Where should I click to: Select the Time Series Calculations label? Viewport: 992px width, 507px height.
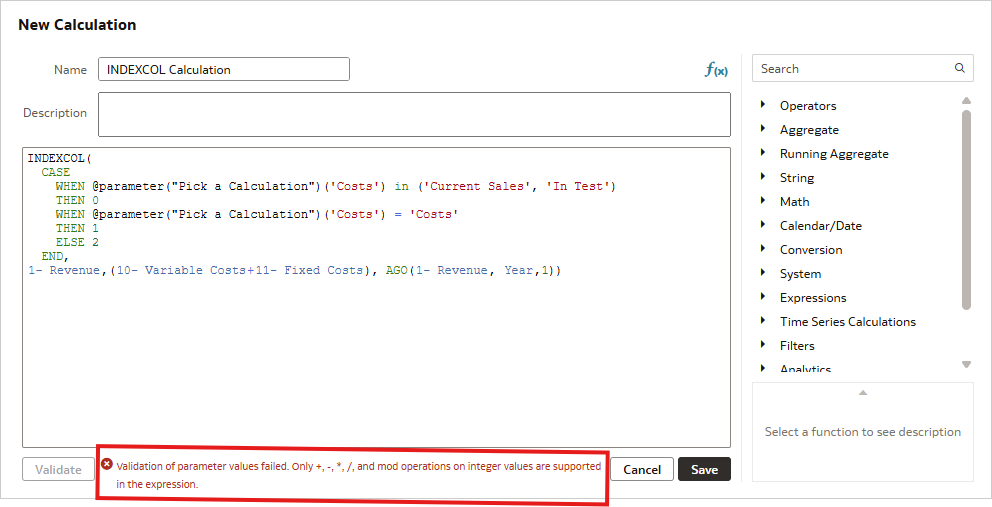click(x=848, y=322)
